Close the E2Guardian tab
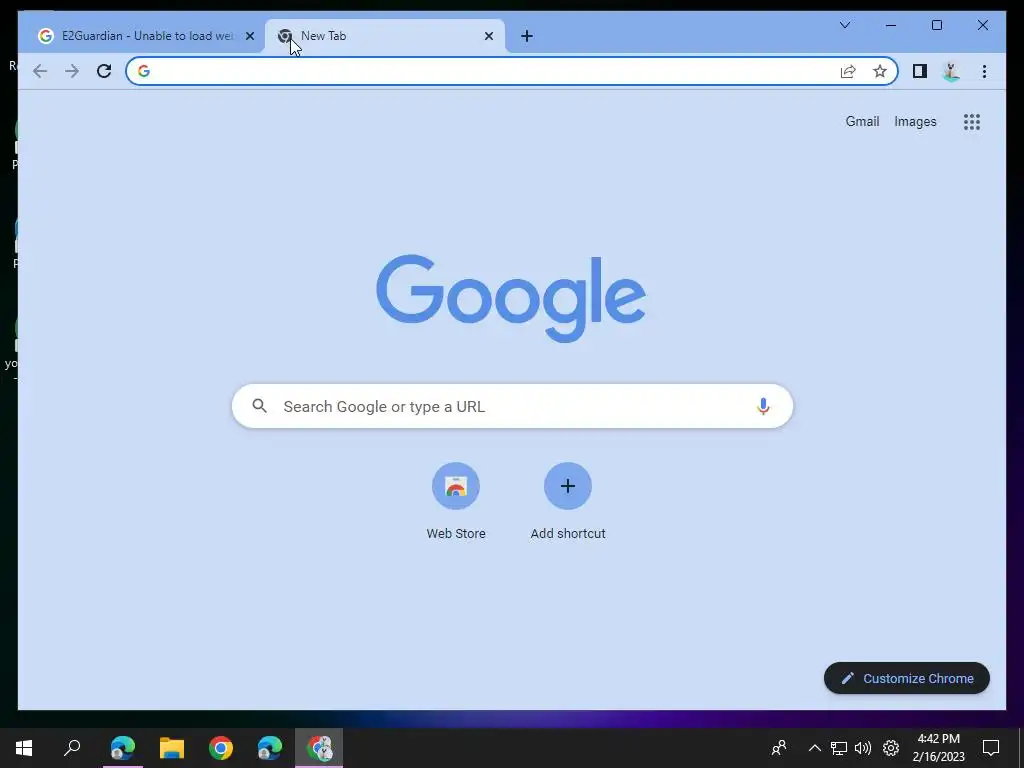1024x768 pixels. tap(249, 36)
